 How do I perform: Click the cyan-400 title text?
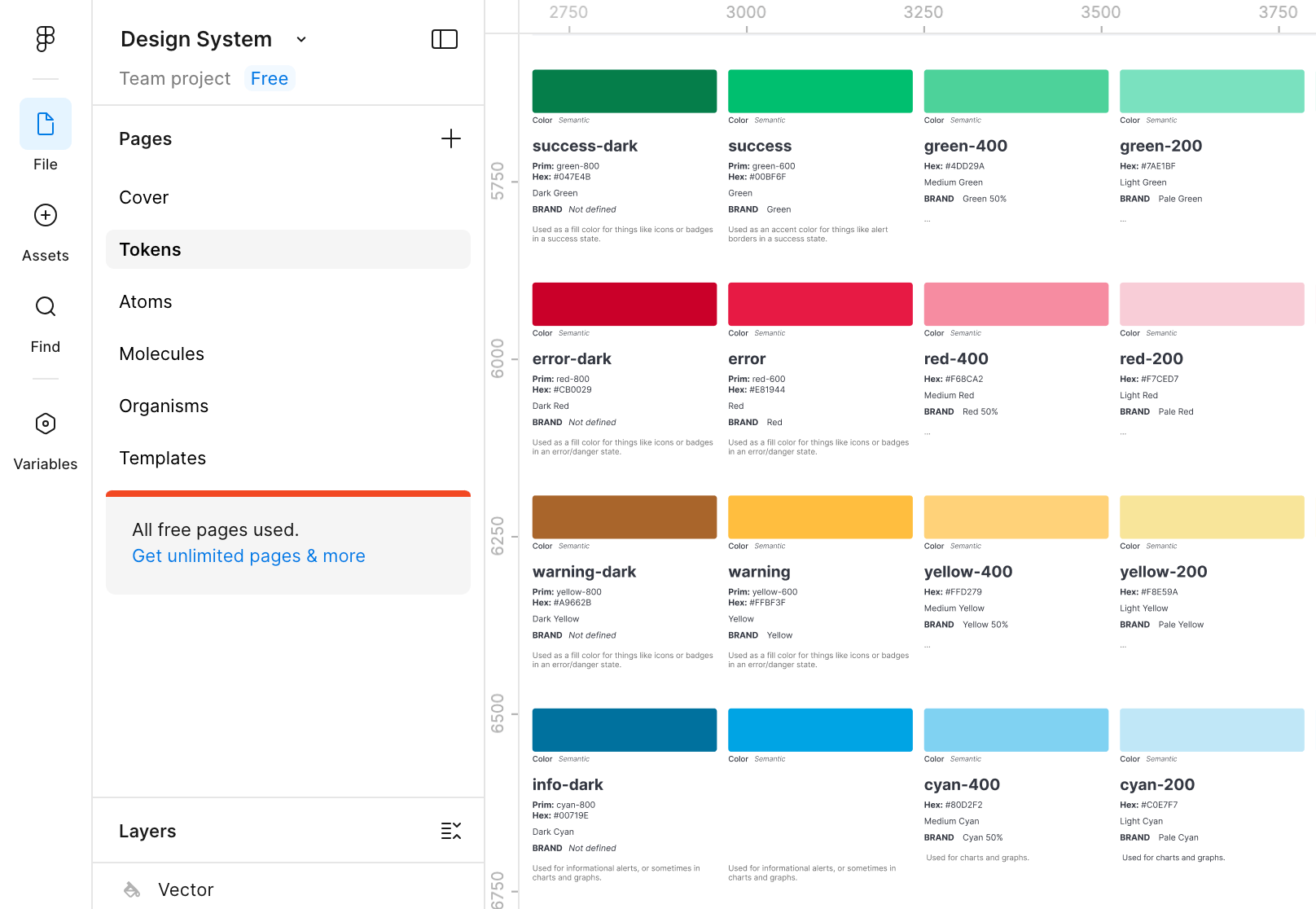coord(962,784)
